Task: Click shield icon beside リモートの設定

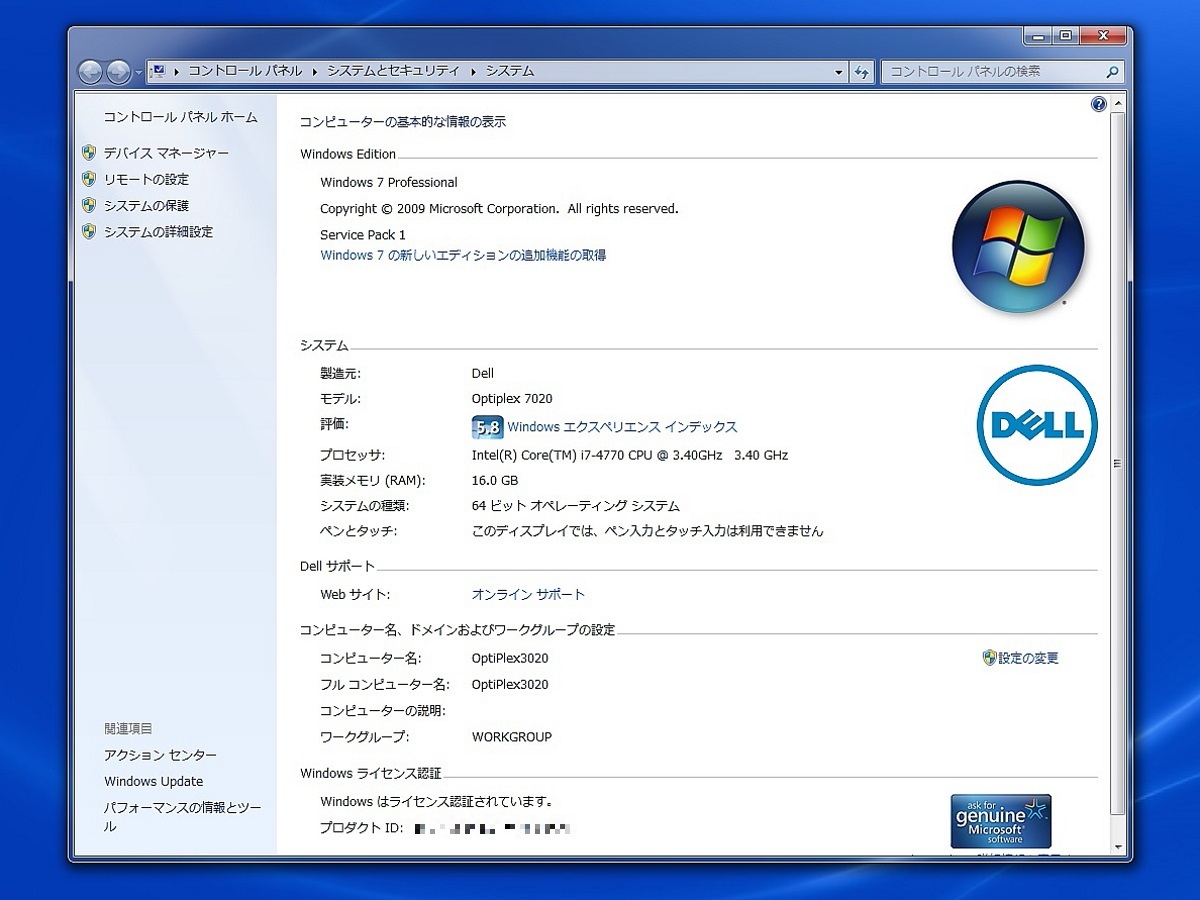Action: 89,179
